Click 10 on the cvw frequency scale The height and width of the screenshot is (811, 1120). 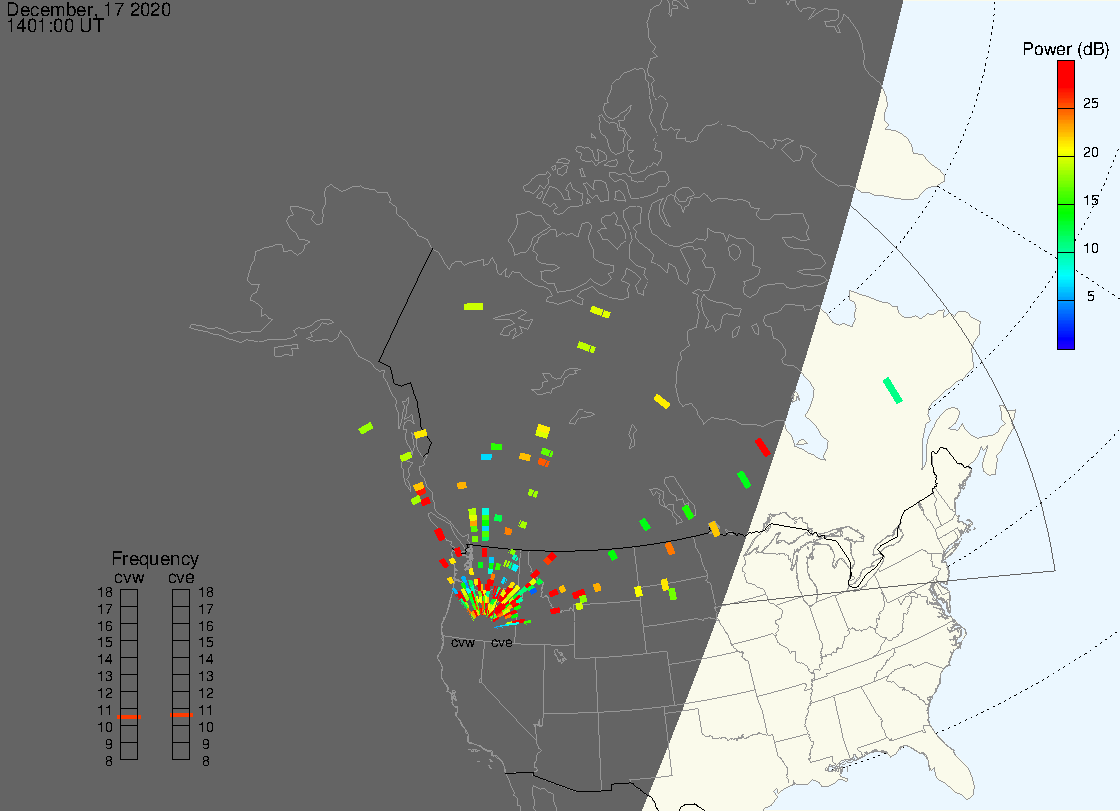click(105, 727)
